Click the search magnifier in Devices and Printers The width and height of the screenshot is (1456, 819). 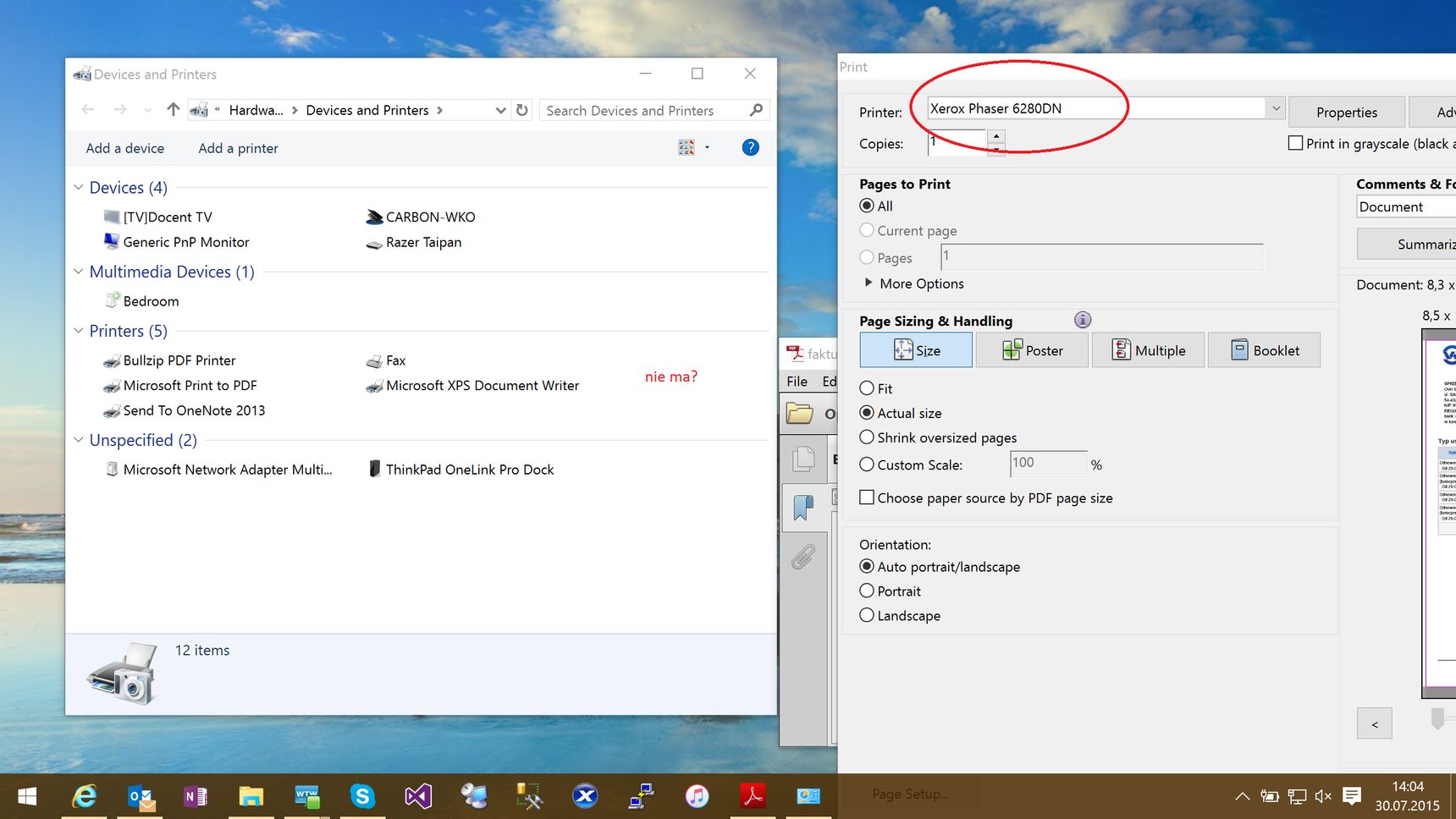click(756, 110)
